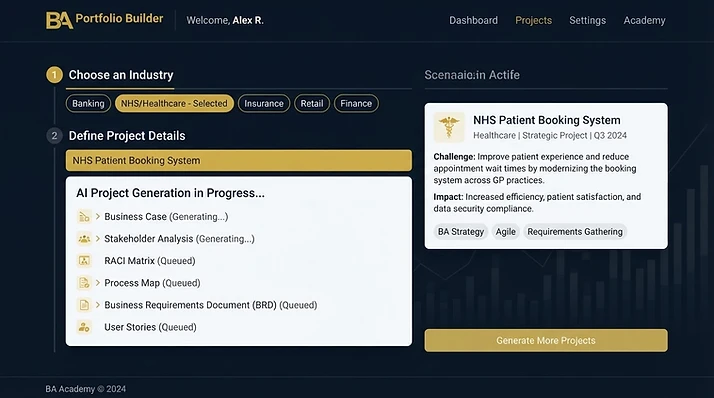Open the Projects nav item

click(533, 20)
